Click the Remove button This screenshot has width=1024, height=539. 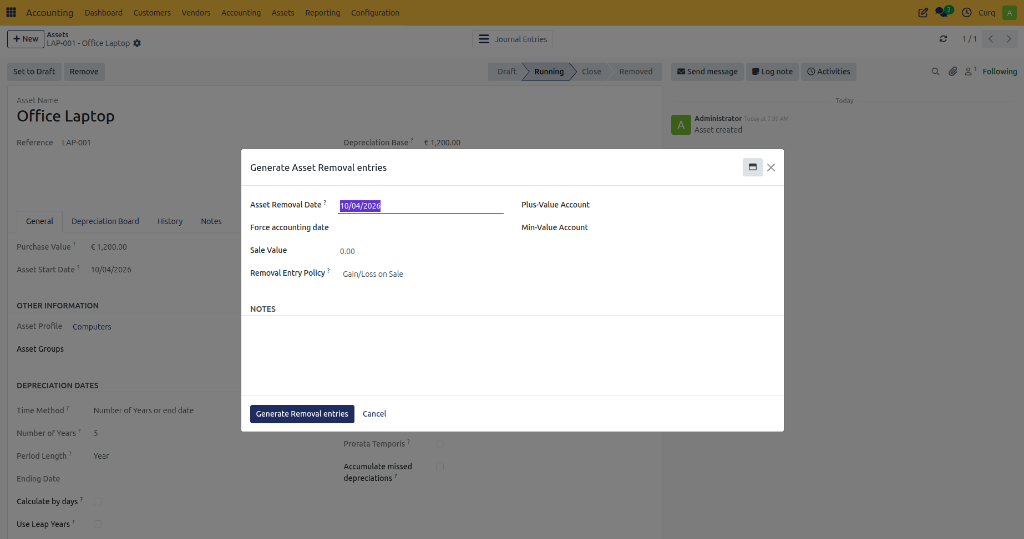tap(84, 72)
